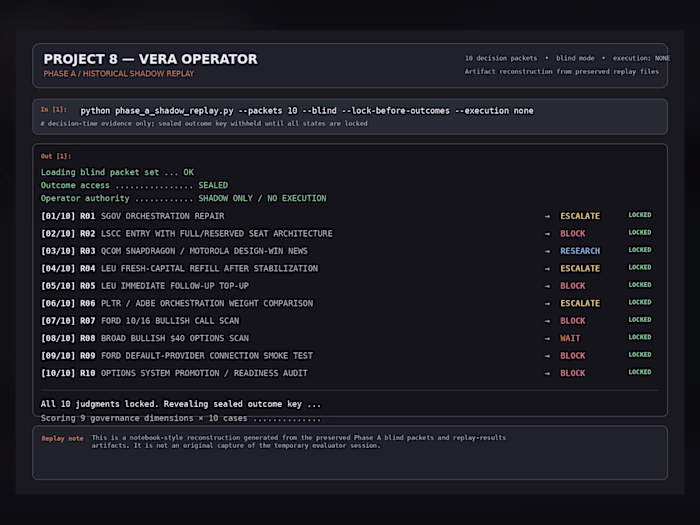Click the WAIT verdict for R08

click(x=570, y=338)
